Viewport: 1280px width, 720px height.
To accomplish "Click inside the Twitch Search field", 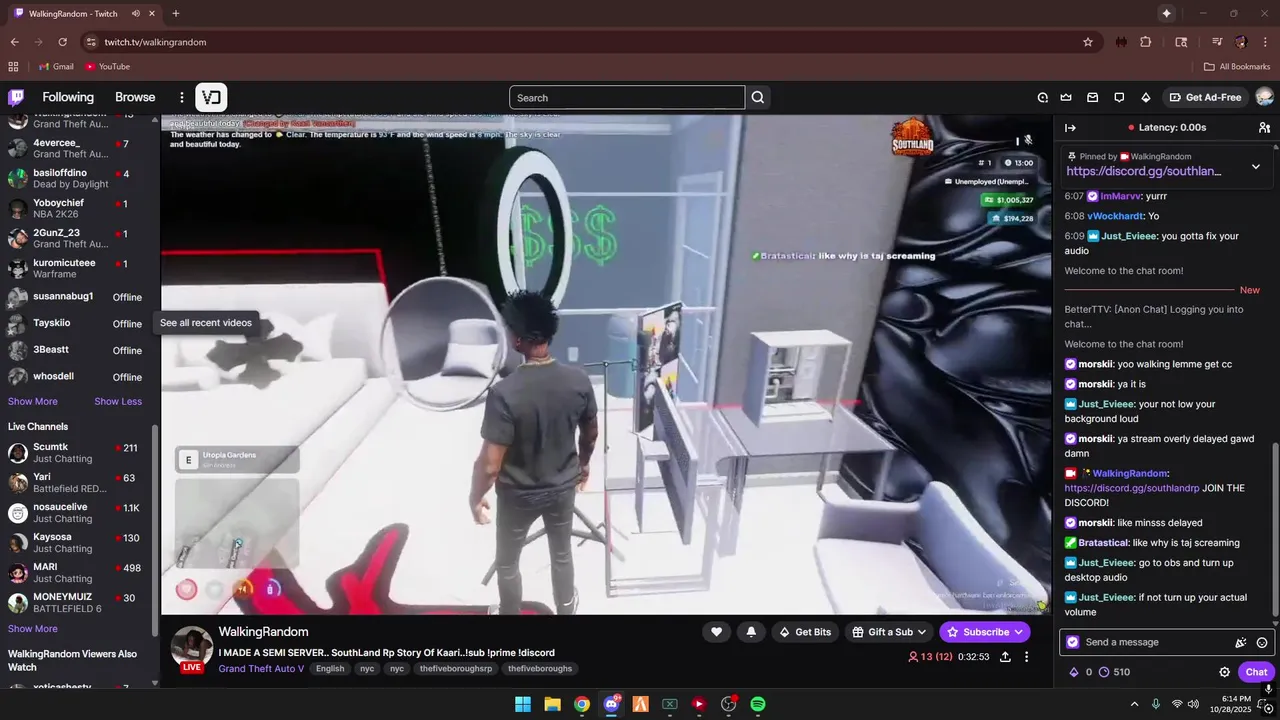I will pos(627,97).
